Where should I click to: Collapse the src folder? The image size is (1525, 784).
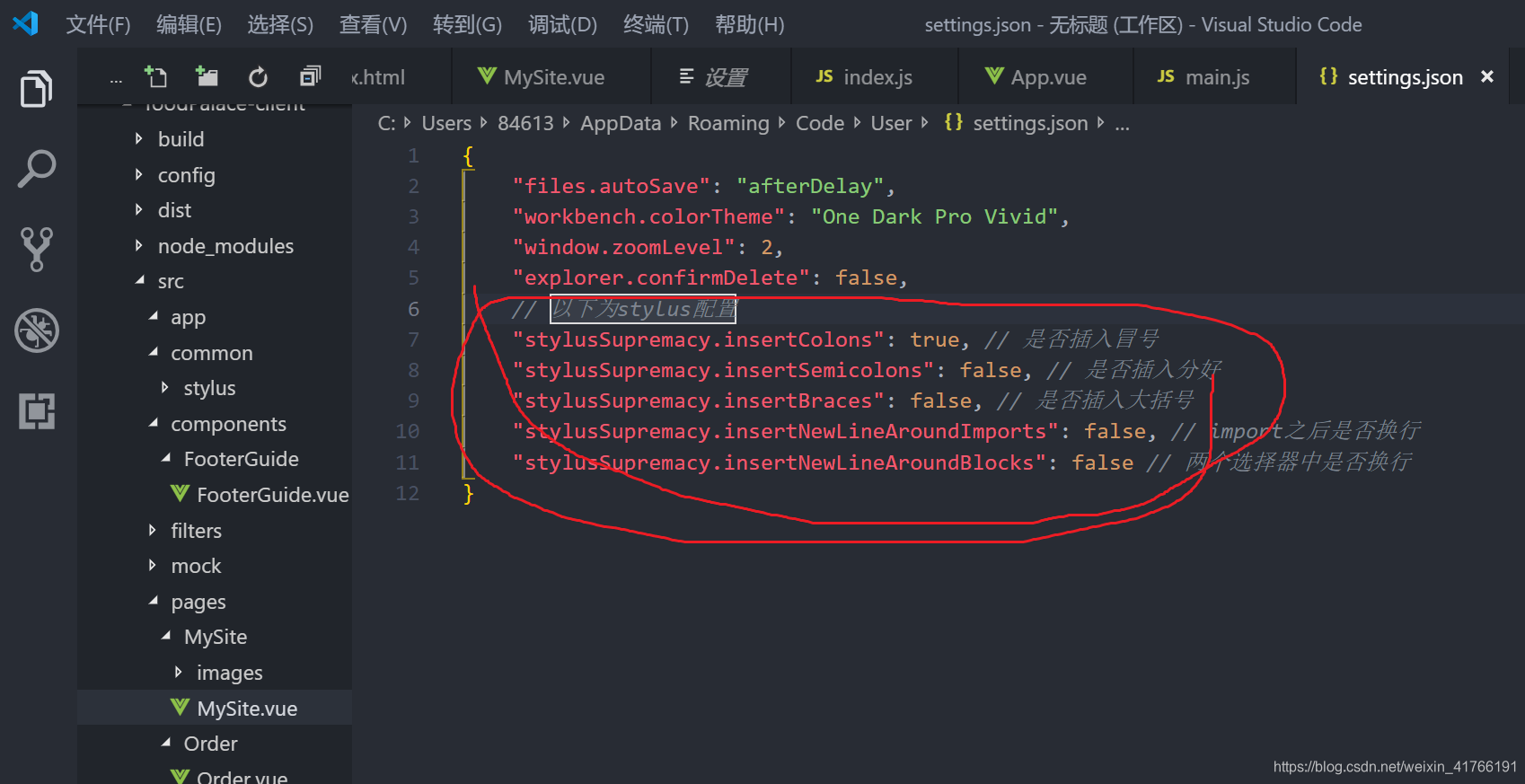[x=140, y=280]
